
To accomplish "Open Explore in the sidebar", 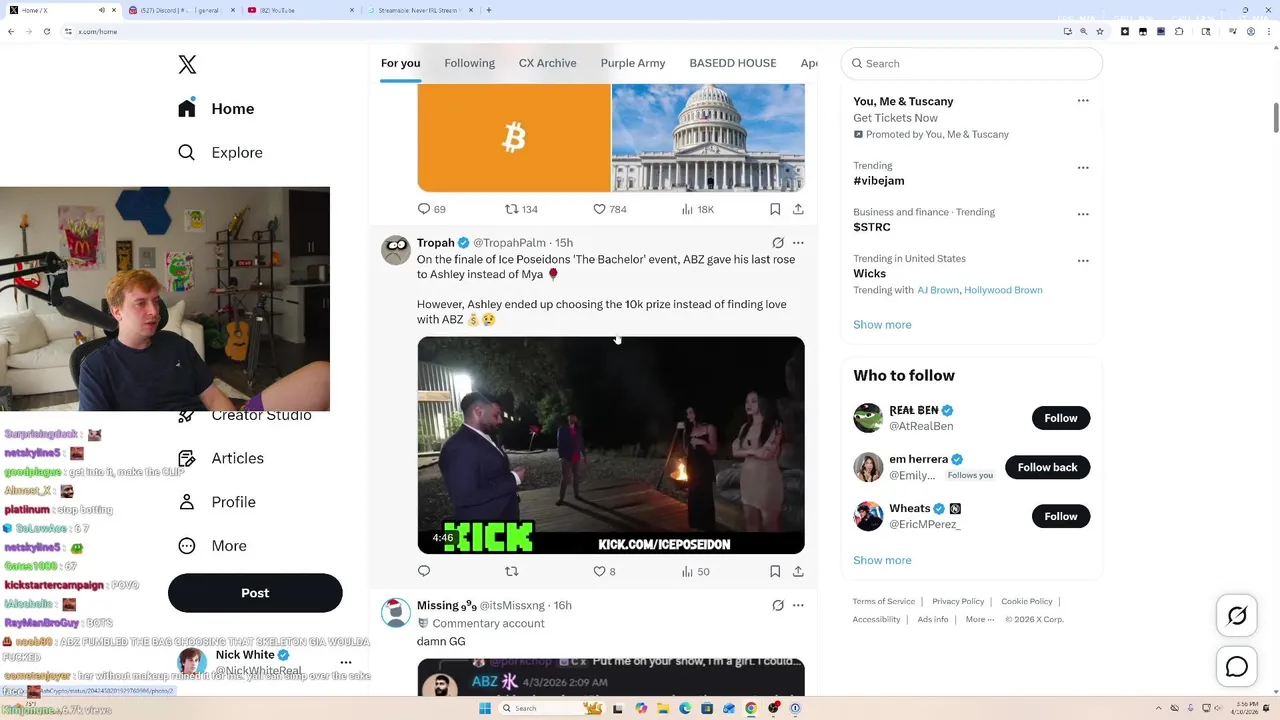I will click(220, 153).
